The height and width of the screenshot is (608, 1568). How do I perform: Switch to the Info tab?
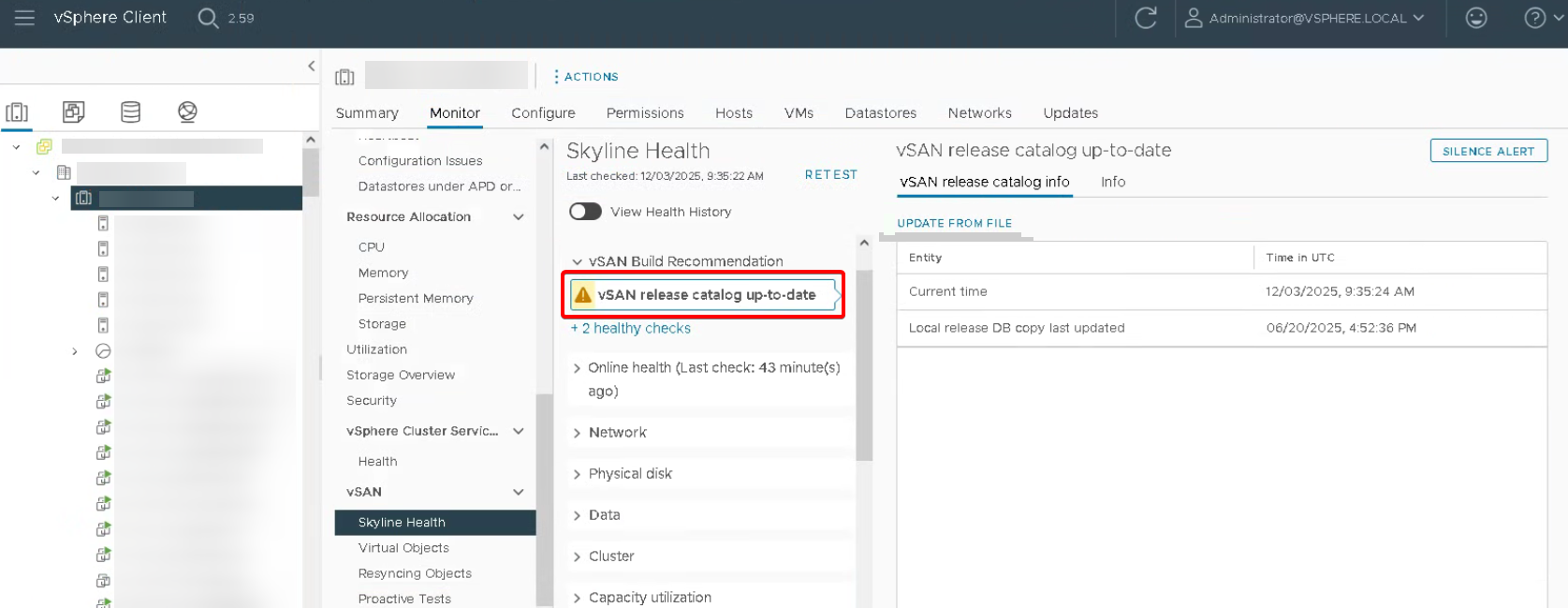(1112, 182)
